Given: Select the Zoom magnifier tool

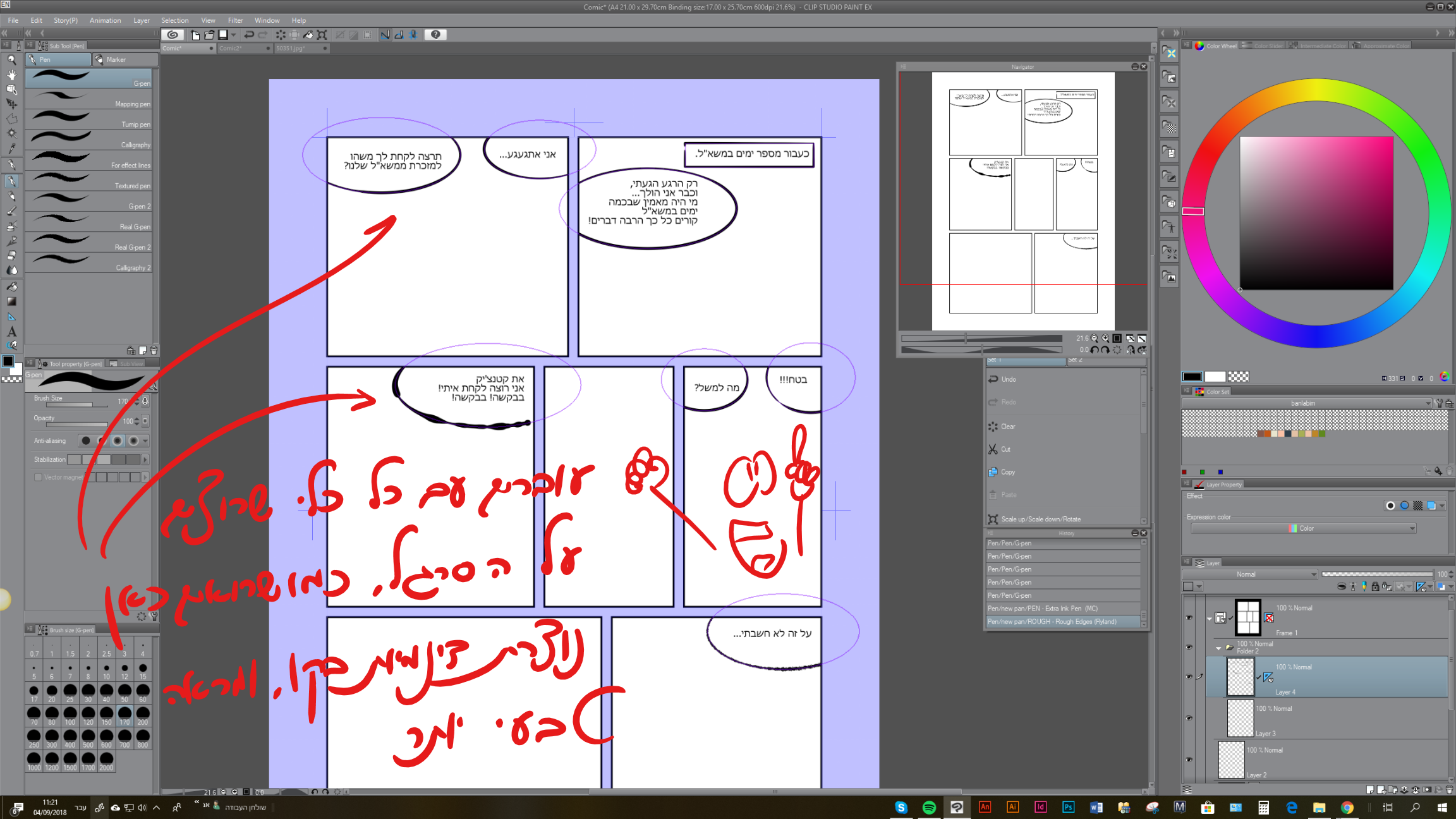Looking at the screenshot, I should pos(11,60).
